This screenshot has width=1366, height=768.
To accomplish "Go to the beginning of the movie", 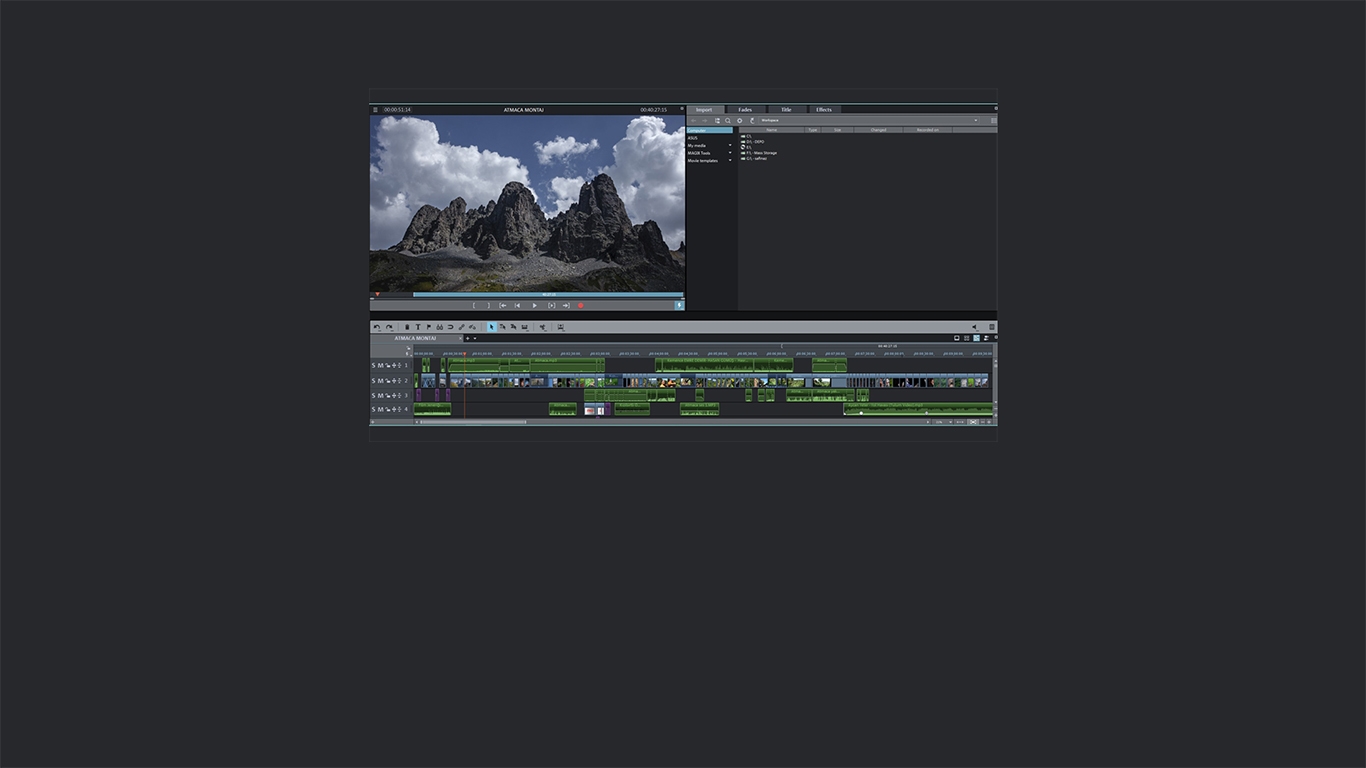I will [x=517, y=305].
